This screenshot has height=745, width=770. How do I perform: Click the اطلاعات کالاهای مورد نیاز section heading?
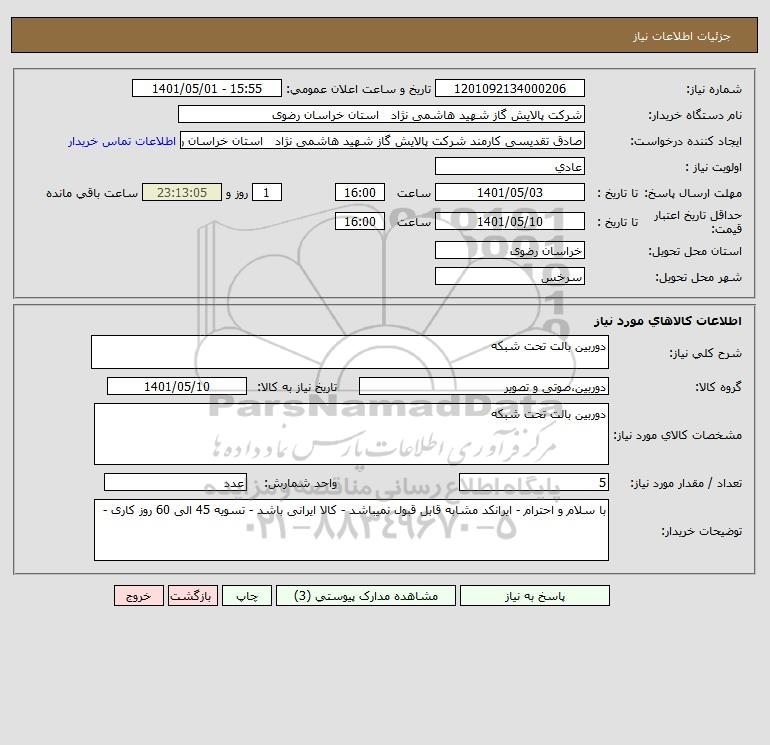[x=668, y=321]
